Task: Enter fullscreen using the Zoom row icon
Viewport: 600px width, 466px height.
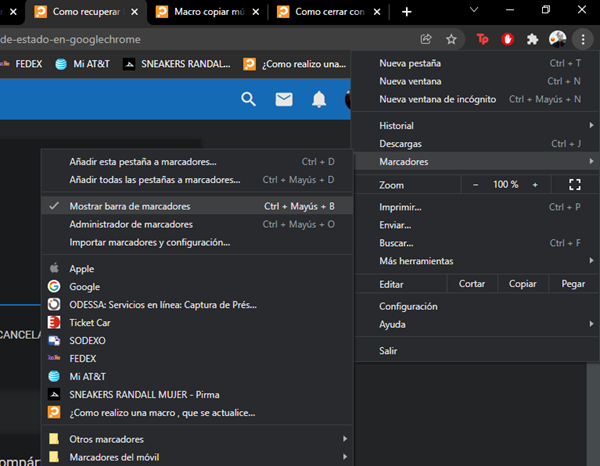Action: click(x=574, y=185)
